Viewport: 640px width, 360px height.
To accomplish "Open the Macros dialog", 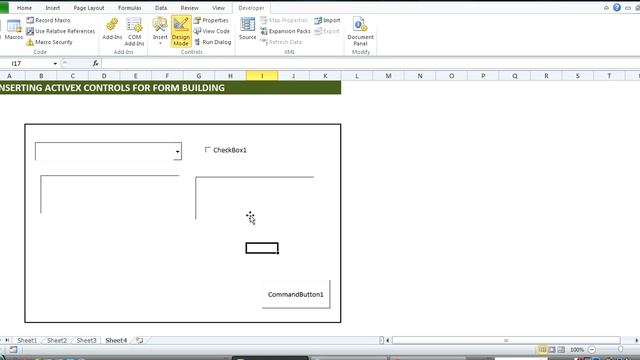I will click(13, 29).
